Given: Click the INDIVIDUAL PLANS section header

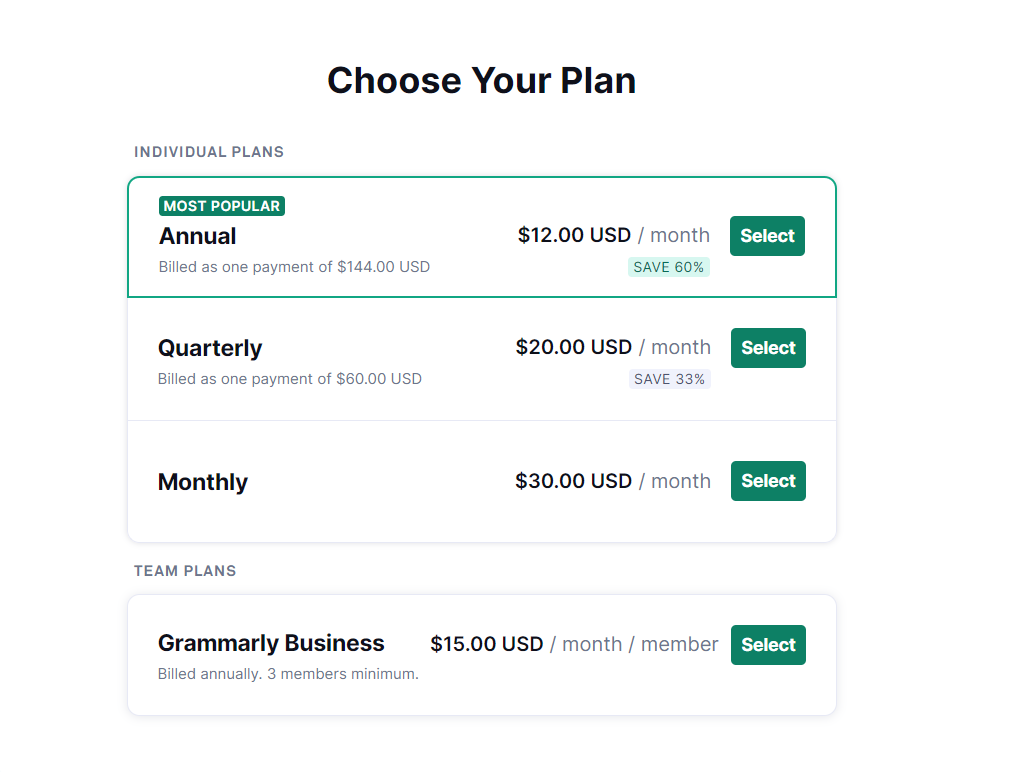Looking at the screenshot, I should click(x=209, y=152).
